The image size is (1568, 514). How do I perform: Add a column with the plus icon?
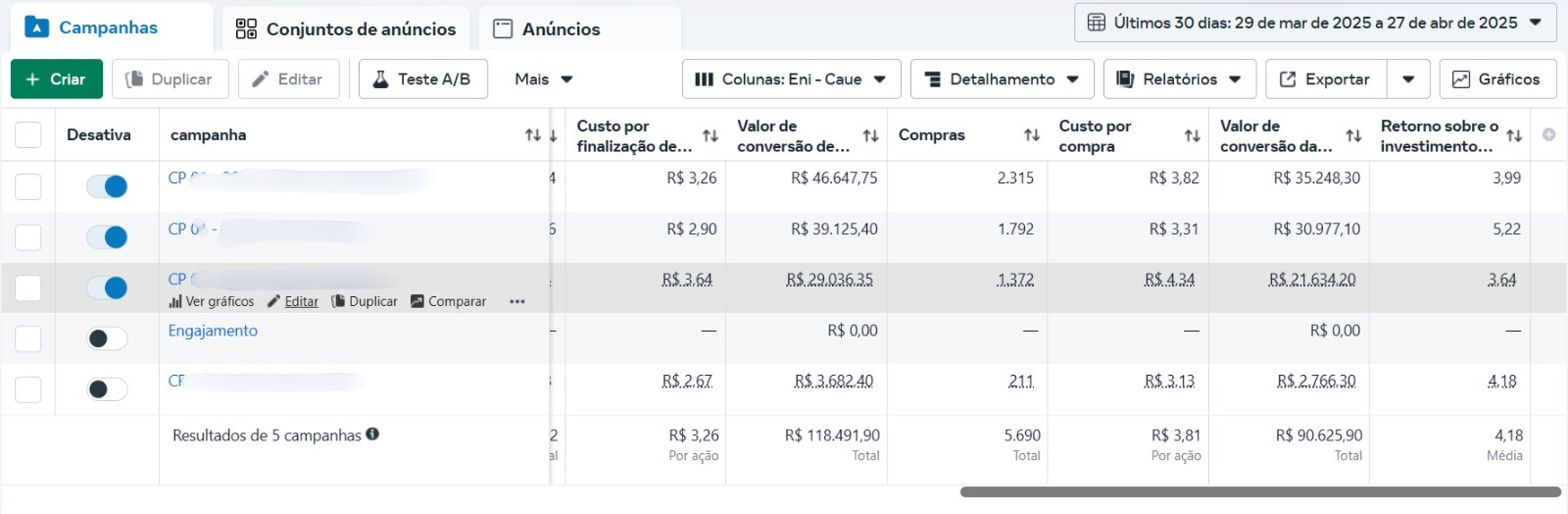pos(1548,134)
